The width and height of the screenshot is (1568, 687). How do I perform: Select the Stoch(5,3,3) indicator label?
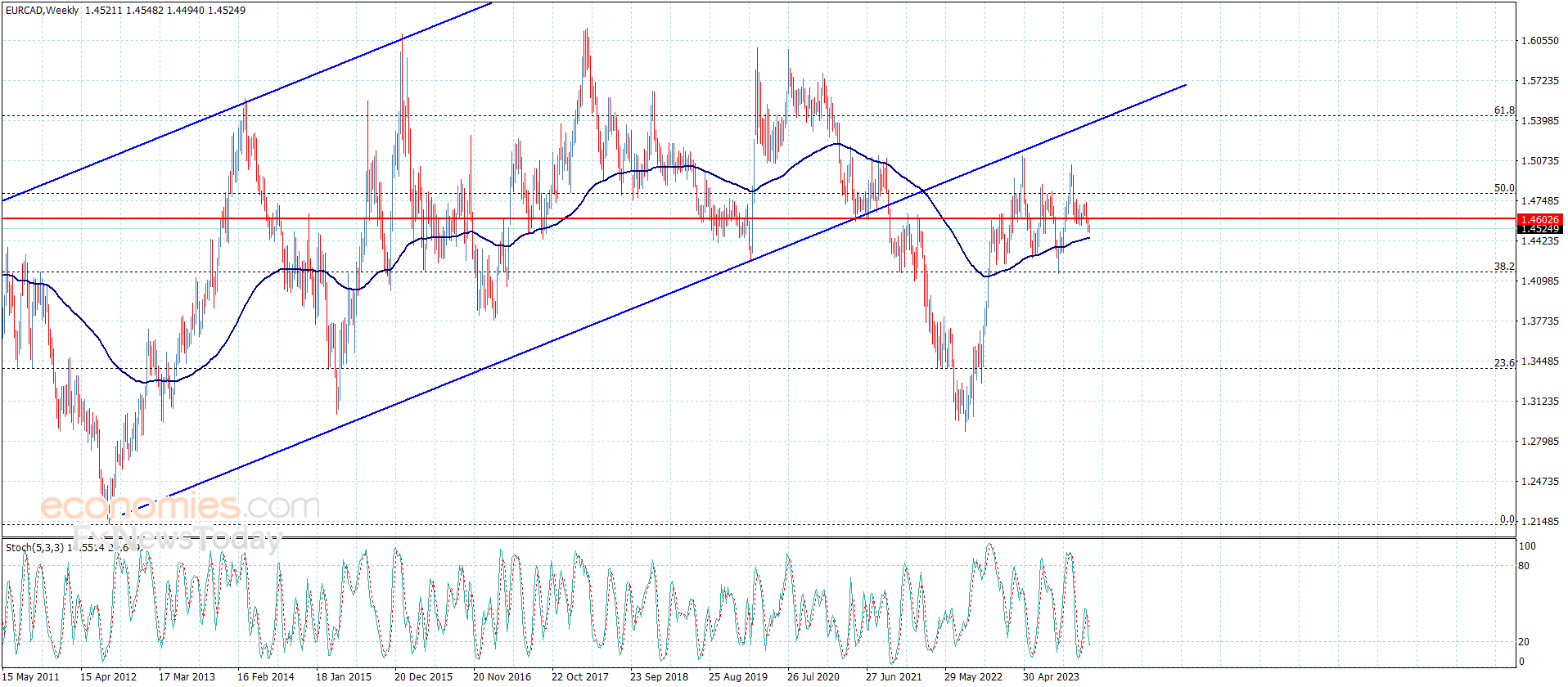pos(34,547)
